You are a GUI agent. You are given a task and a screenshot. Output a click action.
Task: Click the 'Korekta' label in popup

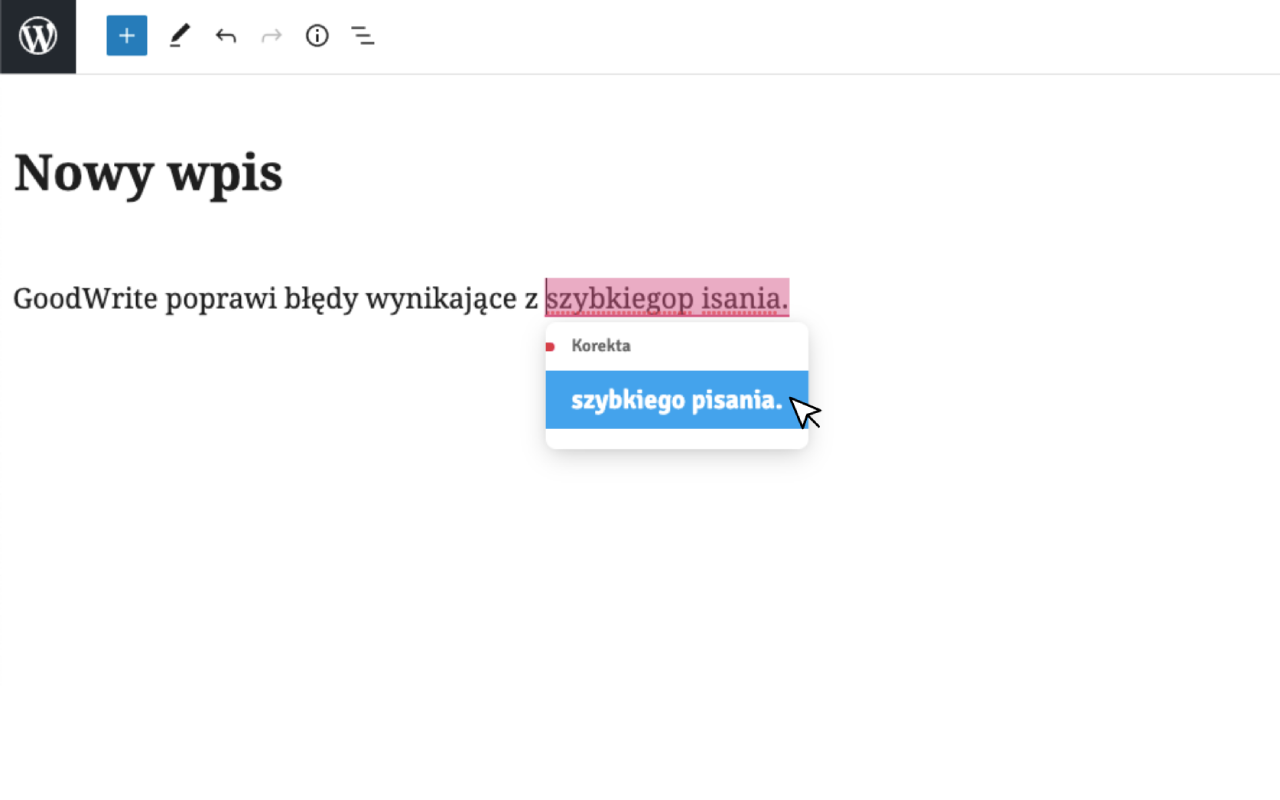coord(601,346)
